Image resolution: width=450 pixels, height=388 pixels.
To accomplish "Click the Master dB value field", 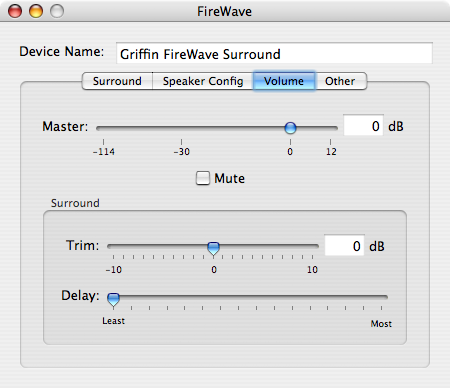I will click(363, 126).
